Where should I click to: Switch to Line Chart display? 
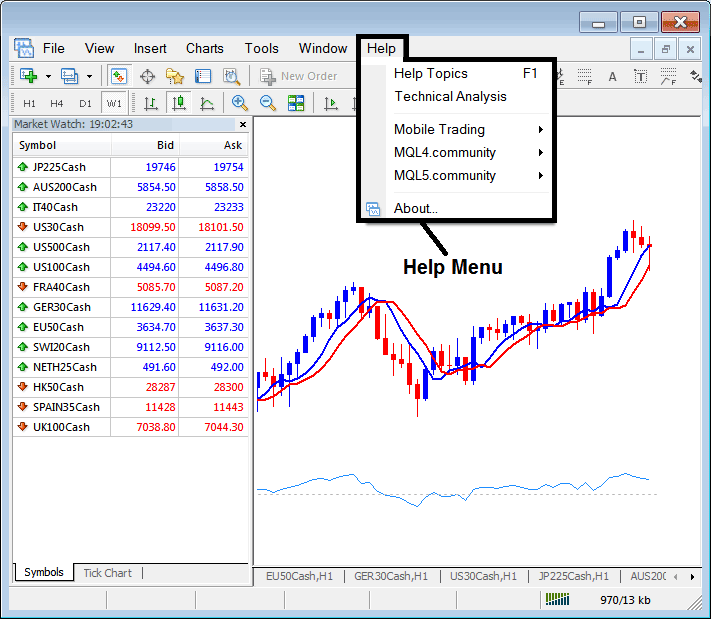coord(207,103)
